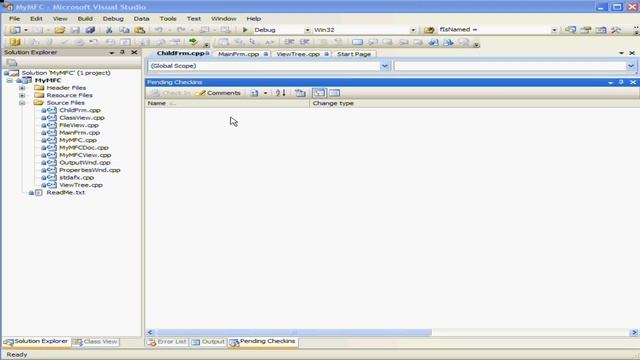
Task: Select OutputWnd.cpp in Solution Explorer
Action: pos(85,162)
